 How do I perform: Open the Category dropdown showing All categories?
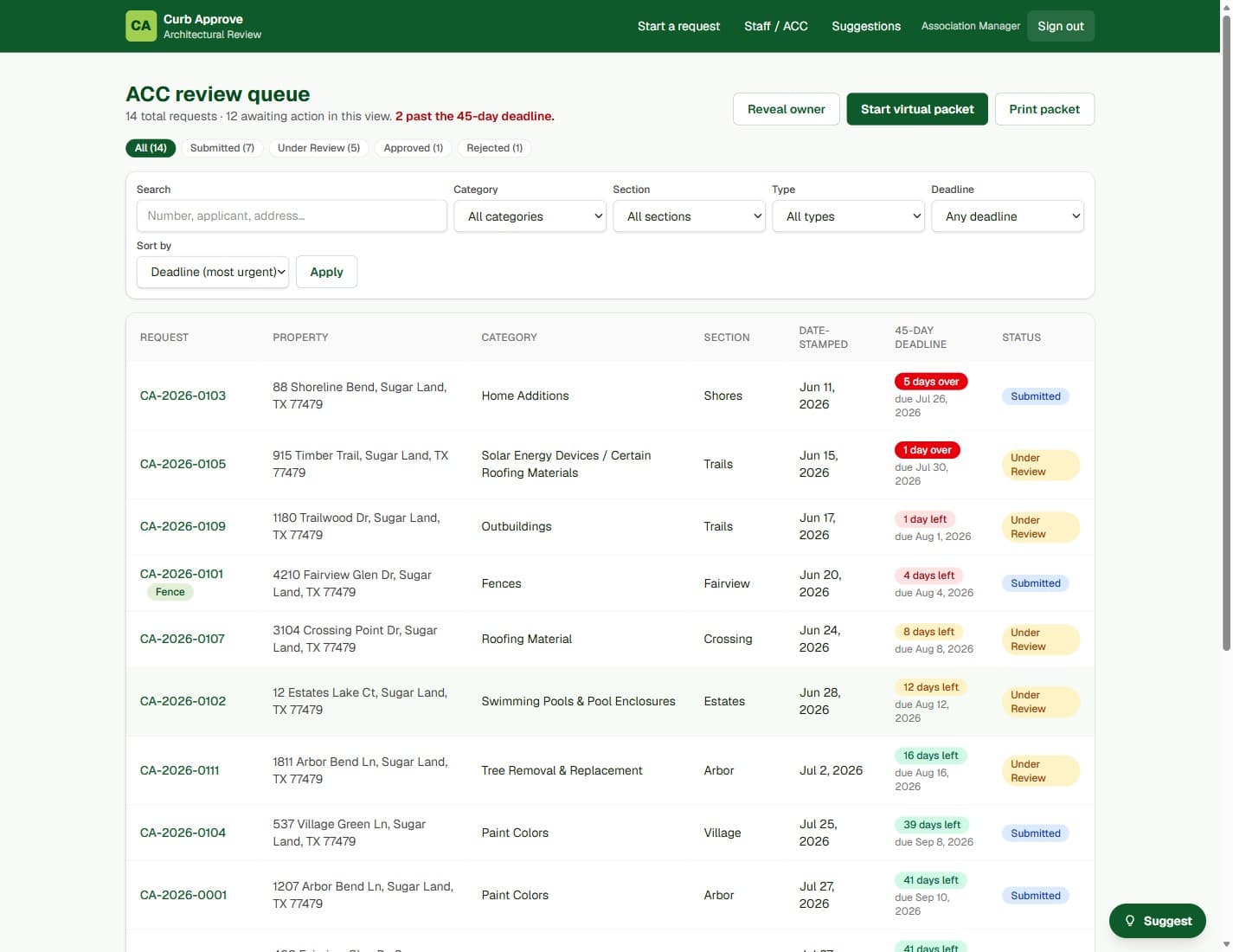pyautogui.click(x=530, y=216)
